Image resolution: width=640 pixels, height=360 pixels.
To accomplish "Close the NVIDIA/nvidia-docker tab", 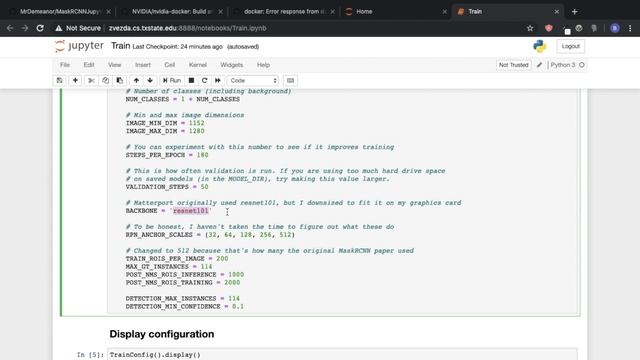I will (x=220, y=12).
